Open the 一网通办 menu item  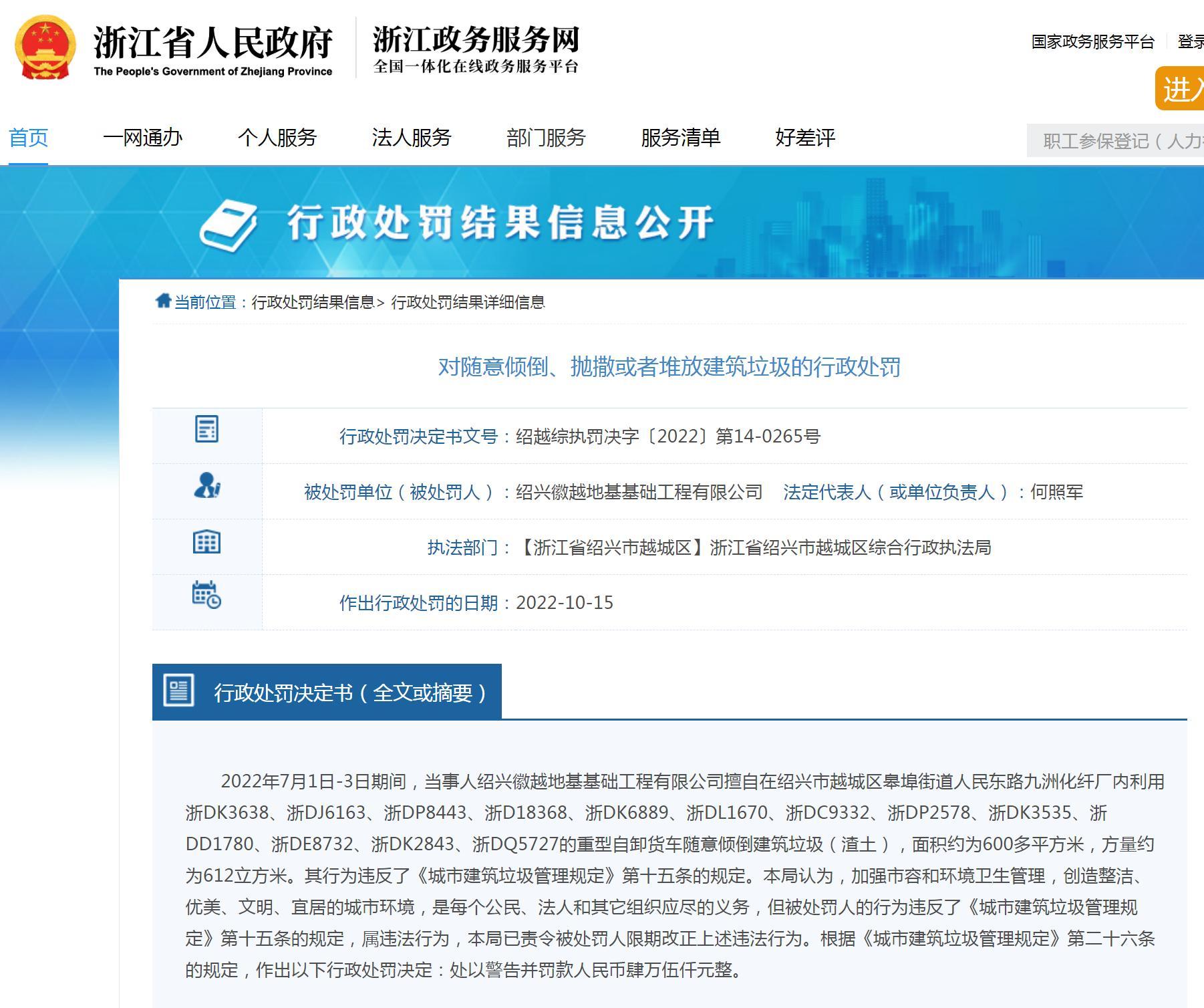(142, 138)
